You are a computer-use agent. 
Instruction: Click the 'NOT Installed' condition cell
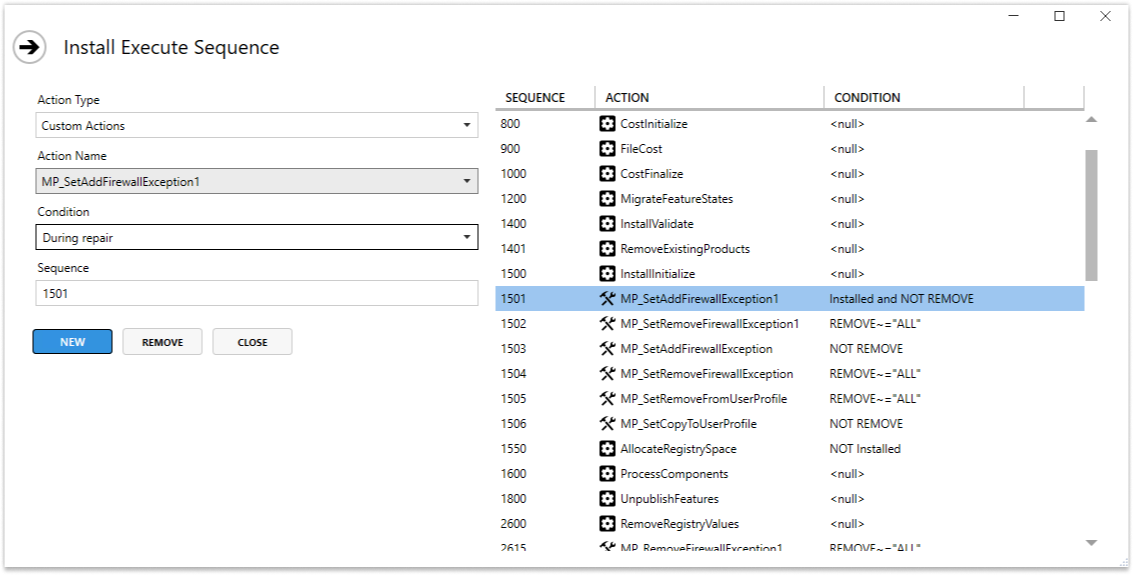point(865,449)
